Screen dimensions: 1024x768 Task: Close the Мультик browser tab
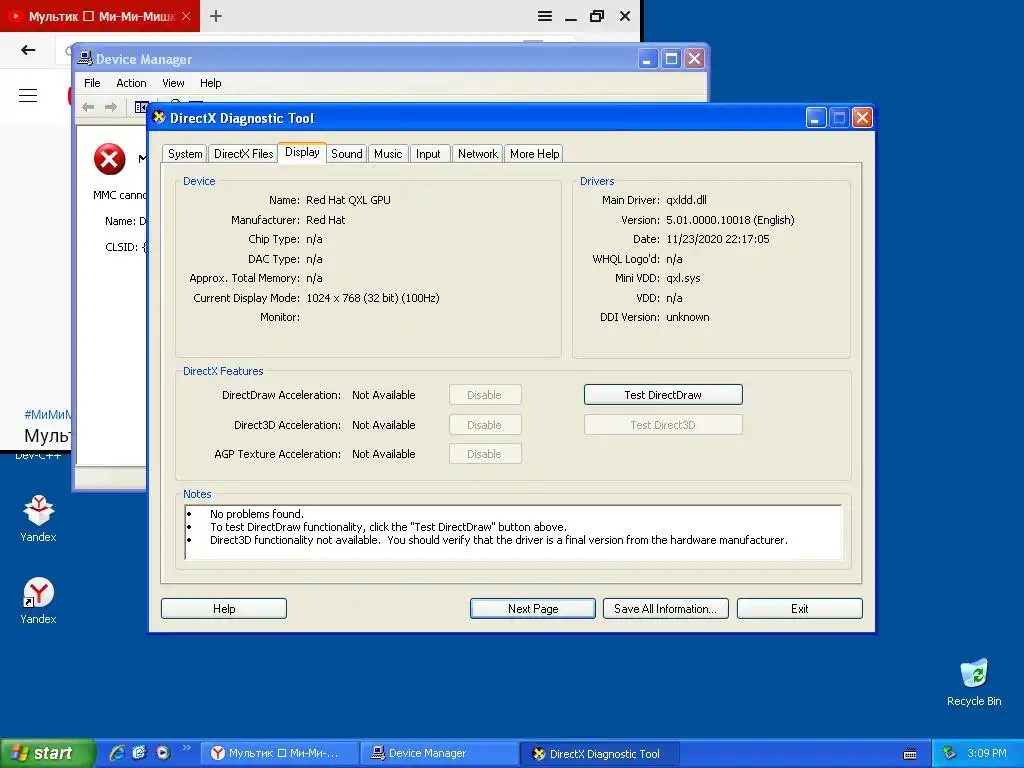coord(186,16)
